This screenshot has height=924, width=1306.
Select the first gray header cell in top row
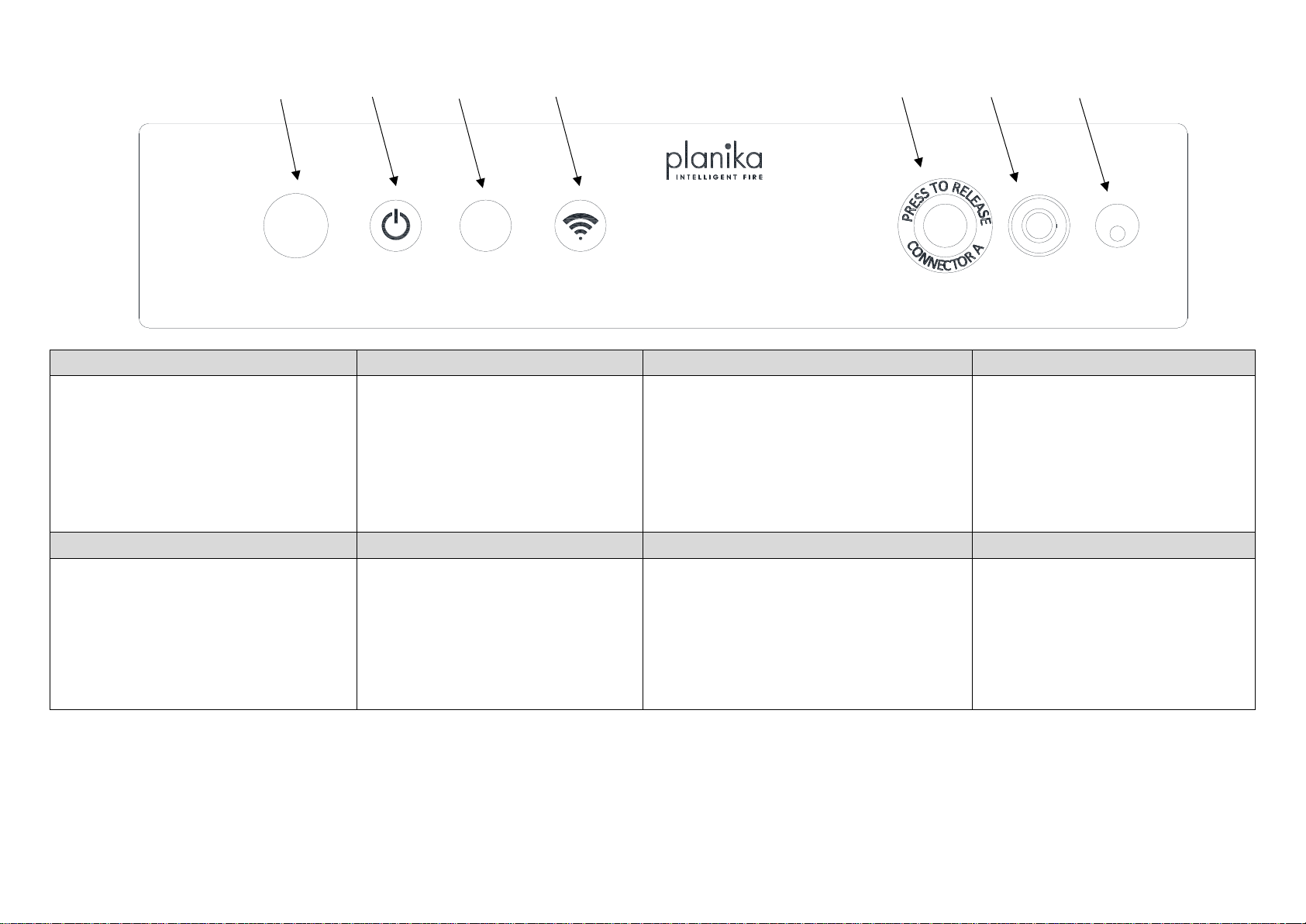click(x=203, y=363)
